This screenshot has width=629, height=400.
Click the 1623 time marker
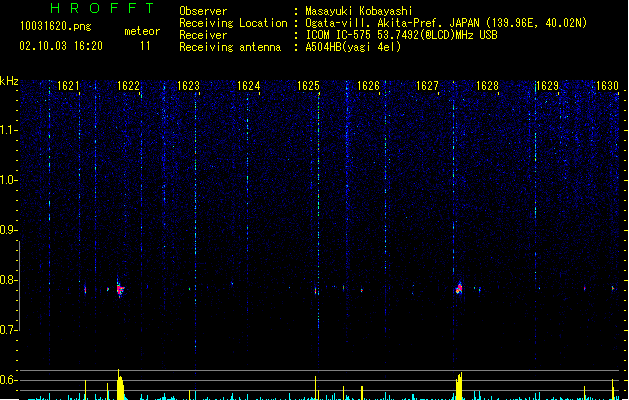[188, 86]
